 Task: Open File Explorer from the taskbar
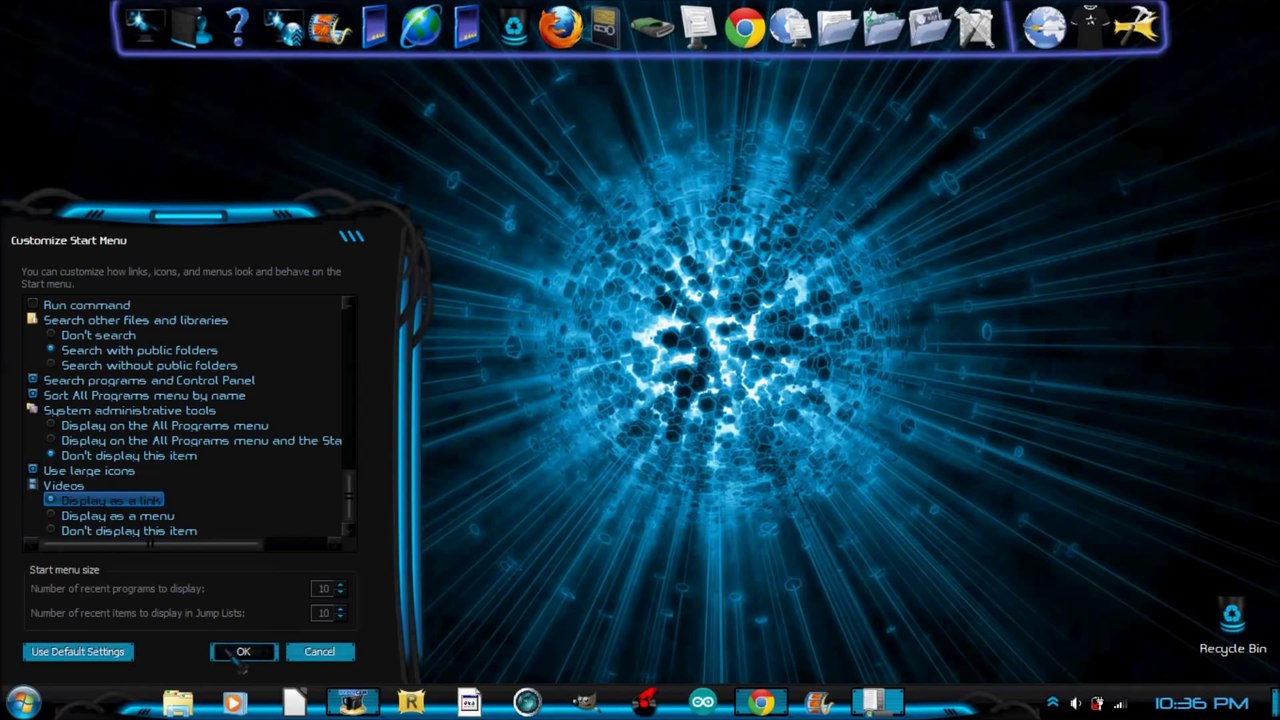(x=178, y=703)
